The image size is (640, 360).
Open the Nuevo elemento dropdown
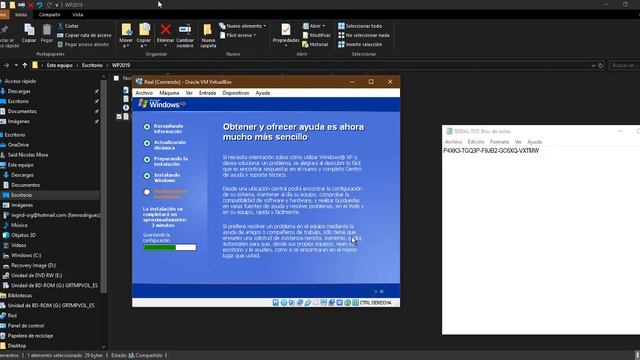coord(243,26)
